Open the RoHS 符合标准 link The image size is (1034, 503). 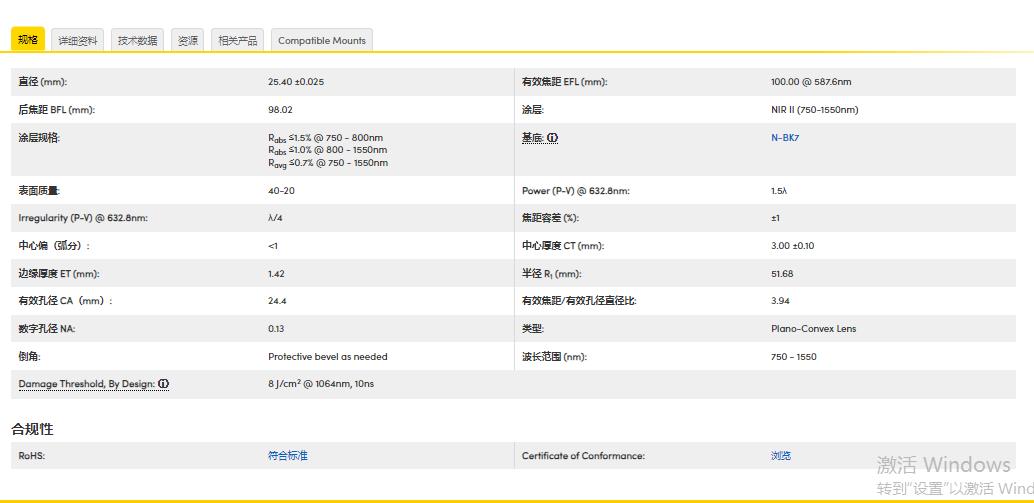(x=288, y=456)
